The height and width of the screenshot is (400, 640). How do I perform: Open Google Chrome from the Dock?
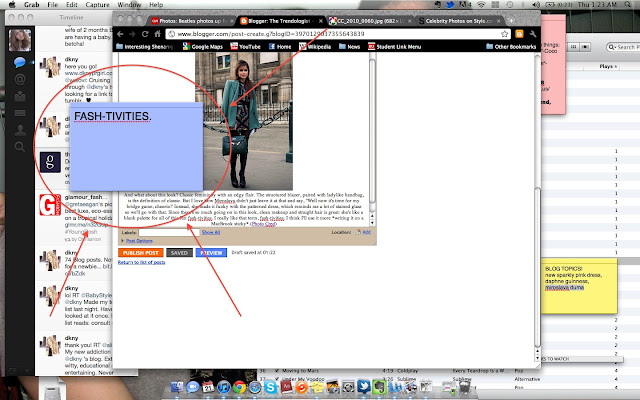pyautogui.click(x=239, y=387)
